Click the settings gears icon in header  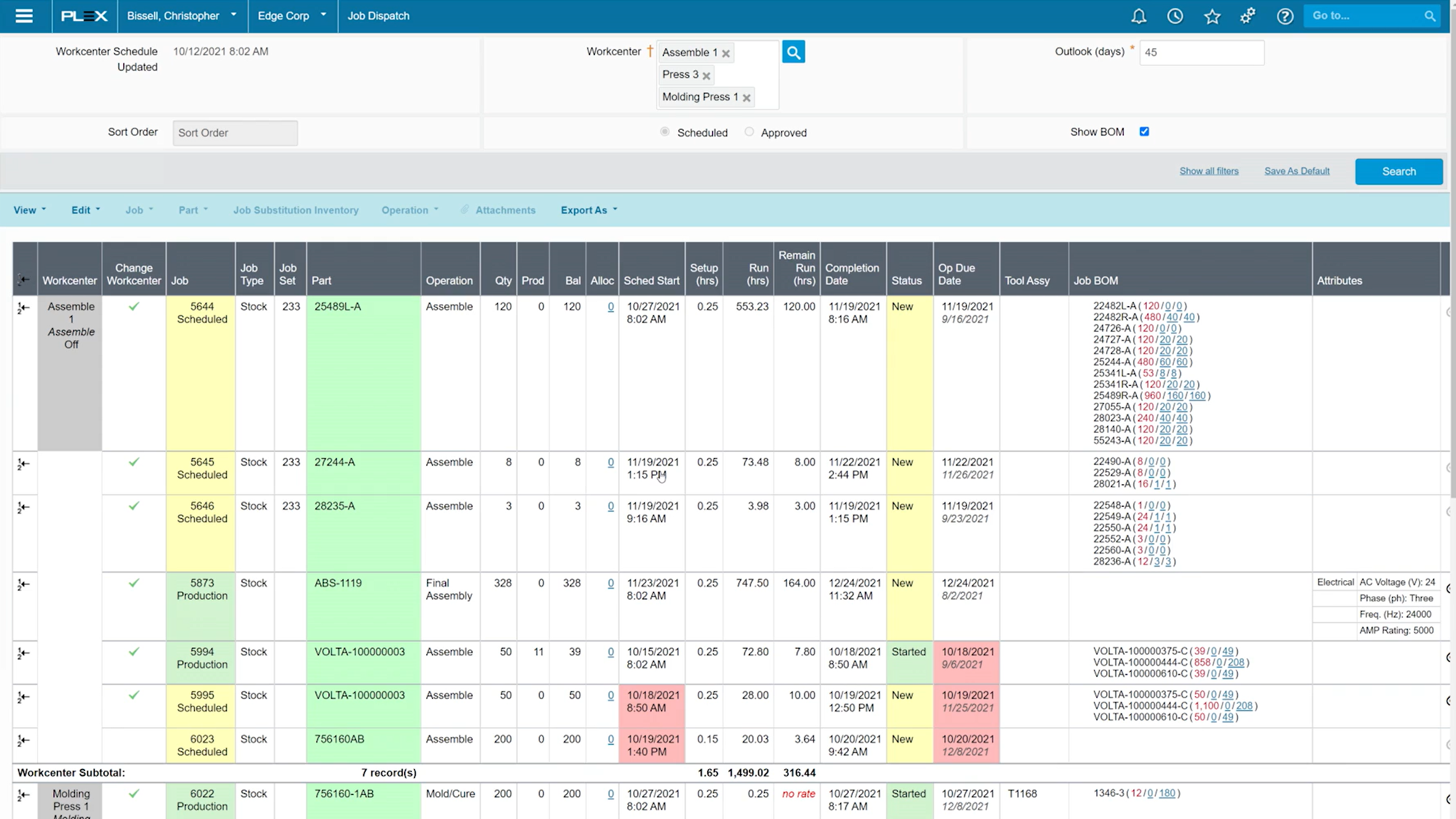1248,16
